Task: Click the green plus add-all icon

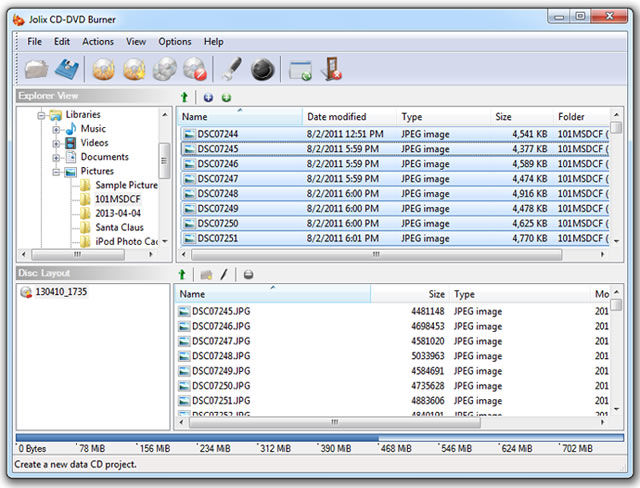Action: [226, 98]
